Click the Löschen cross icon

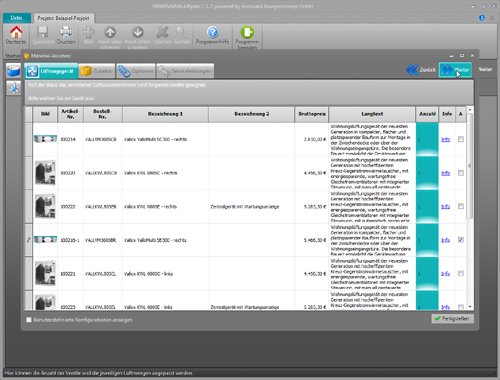162,32
